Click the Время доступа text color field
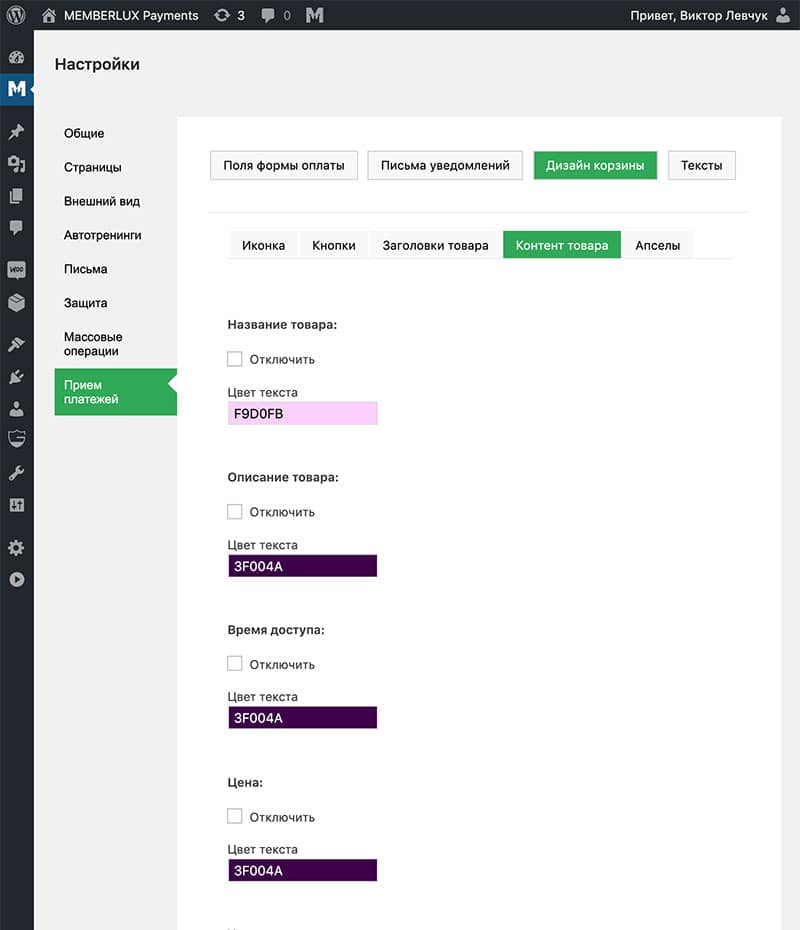This screenshot has width=800, height=930. [x=302, y=718]
